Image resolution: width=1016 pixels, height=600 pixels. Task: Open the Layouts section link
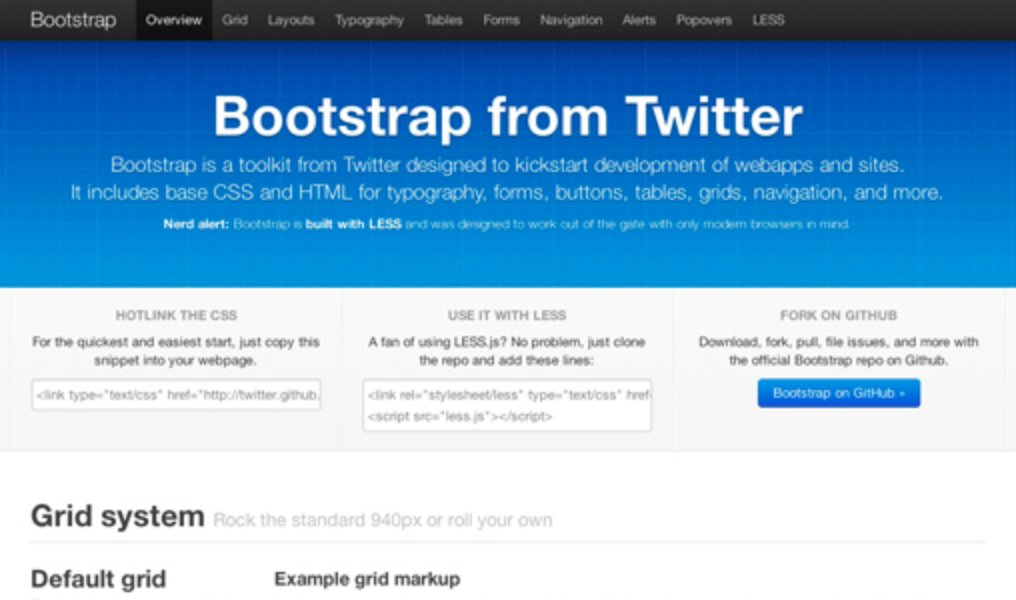[x=291, y=20]
